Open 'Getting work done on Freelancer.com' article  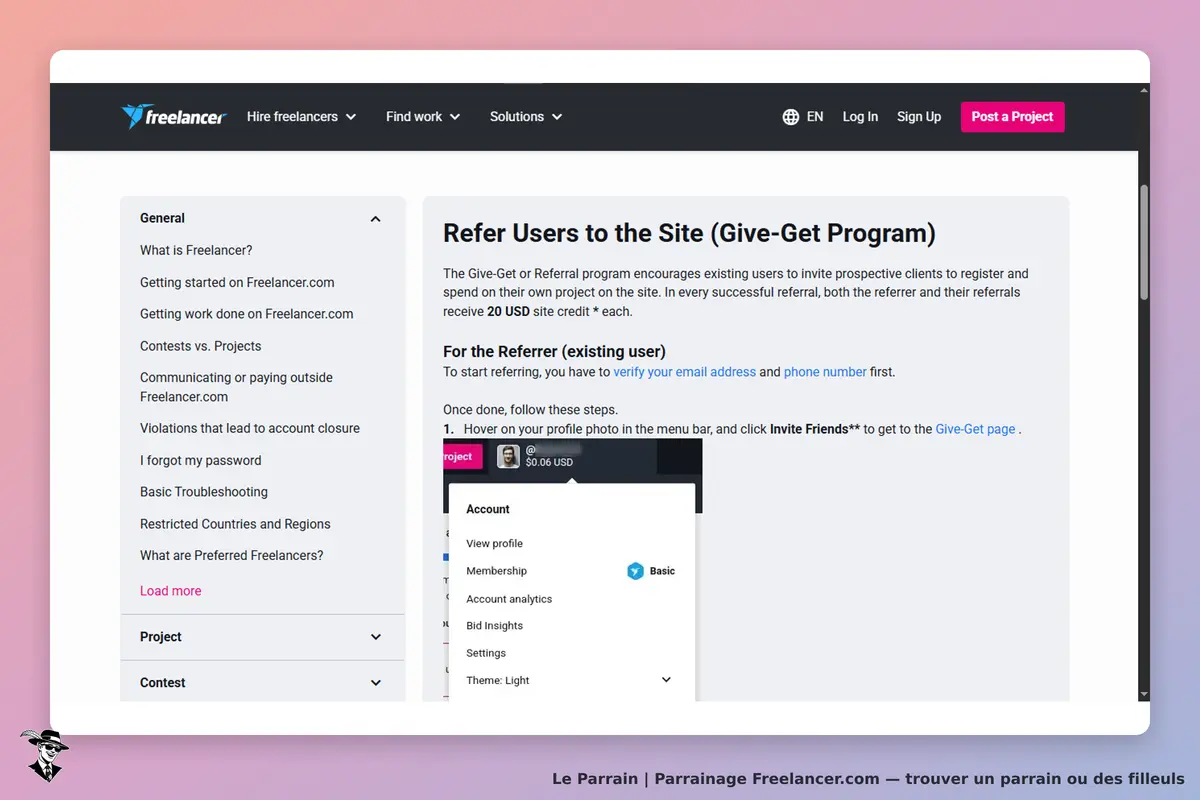tap(247, 314)
